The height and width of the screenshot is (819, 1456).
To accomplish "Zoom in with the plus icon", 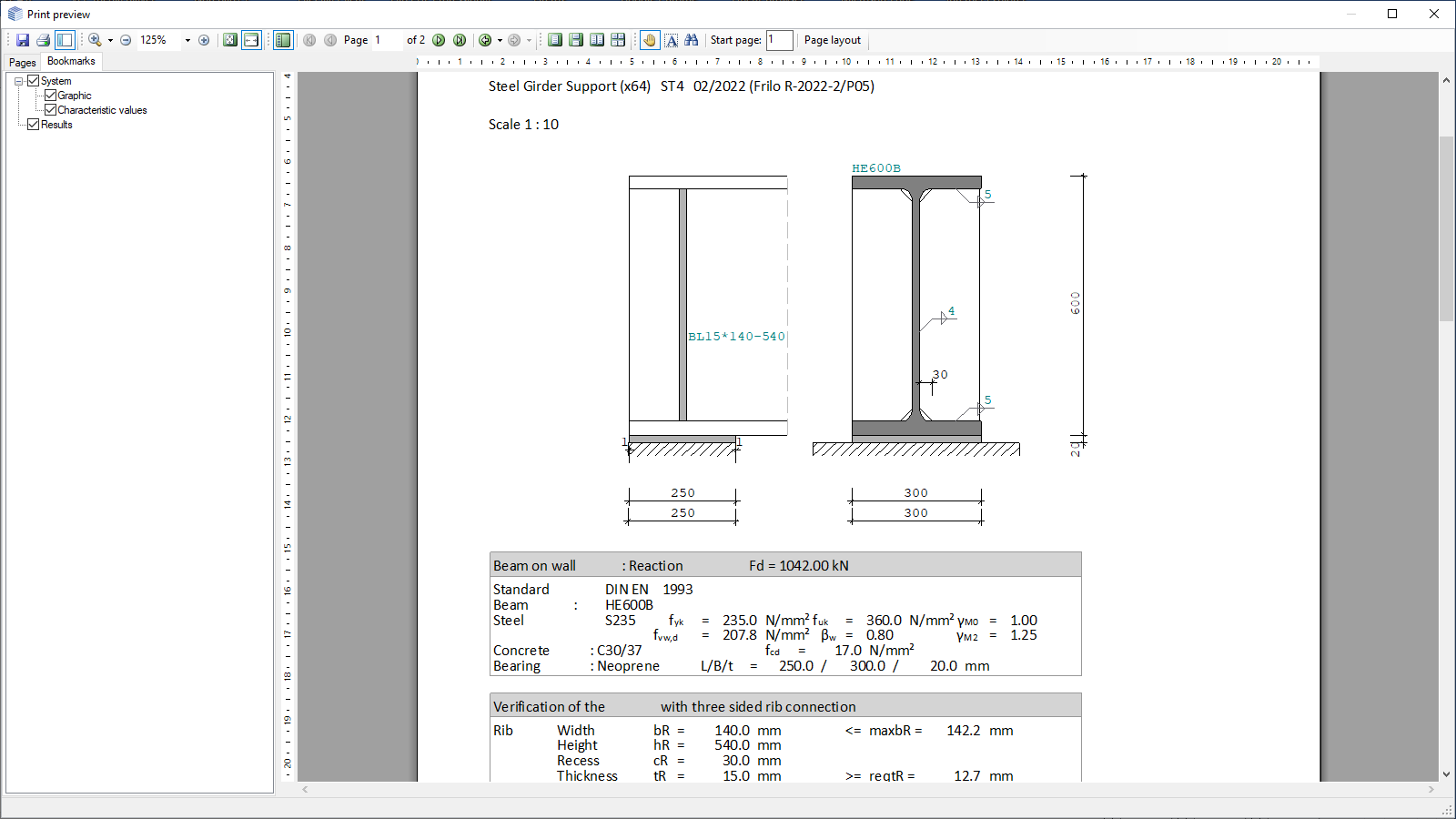I will point(204,40).
